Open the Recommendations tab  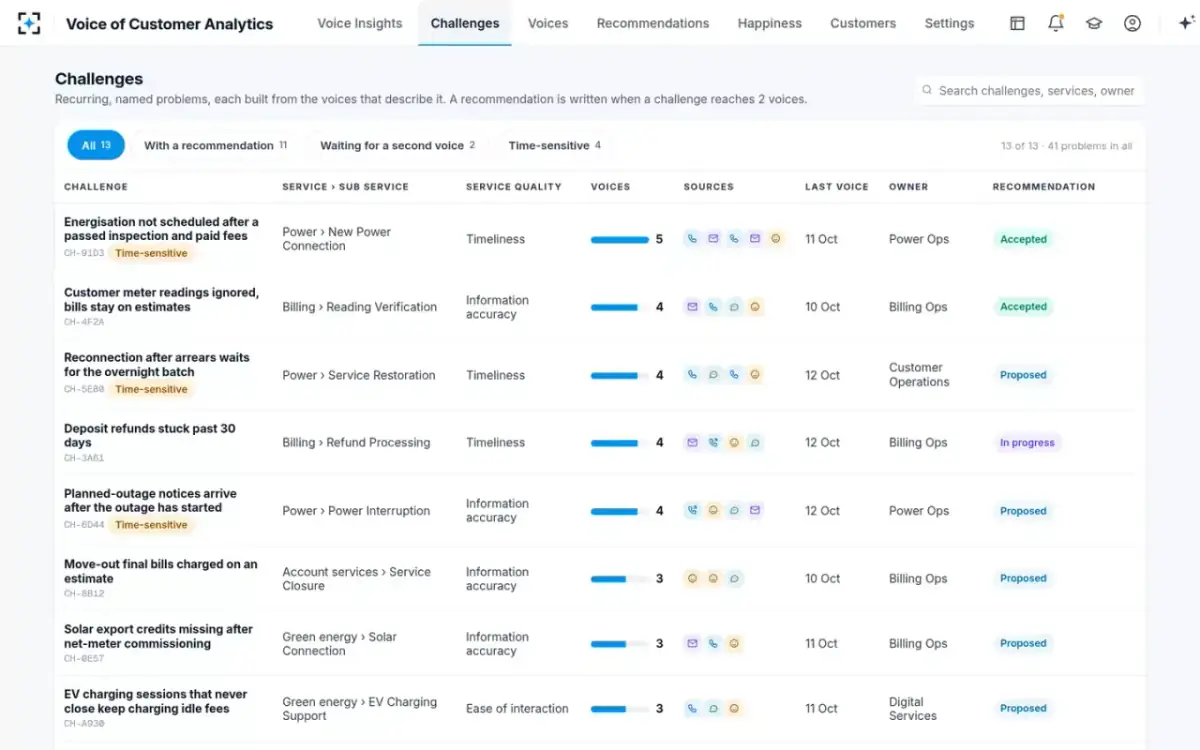[x=653, y=23]
